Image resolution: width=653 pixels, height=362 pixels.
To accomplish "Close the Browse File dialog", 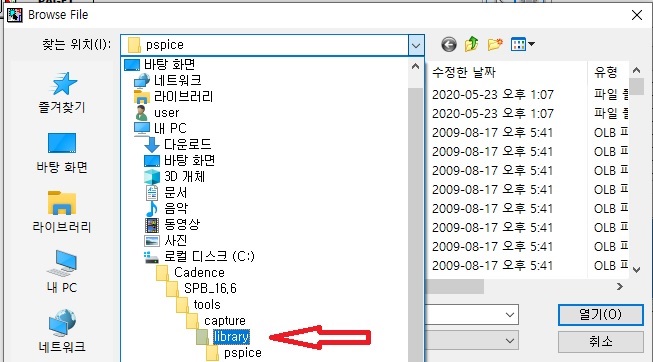I will coord(636,15).
